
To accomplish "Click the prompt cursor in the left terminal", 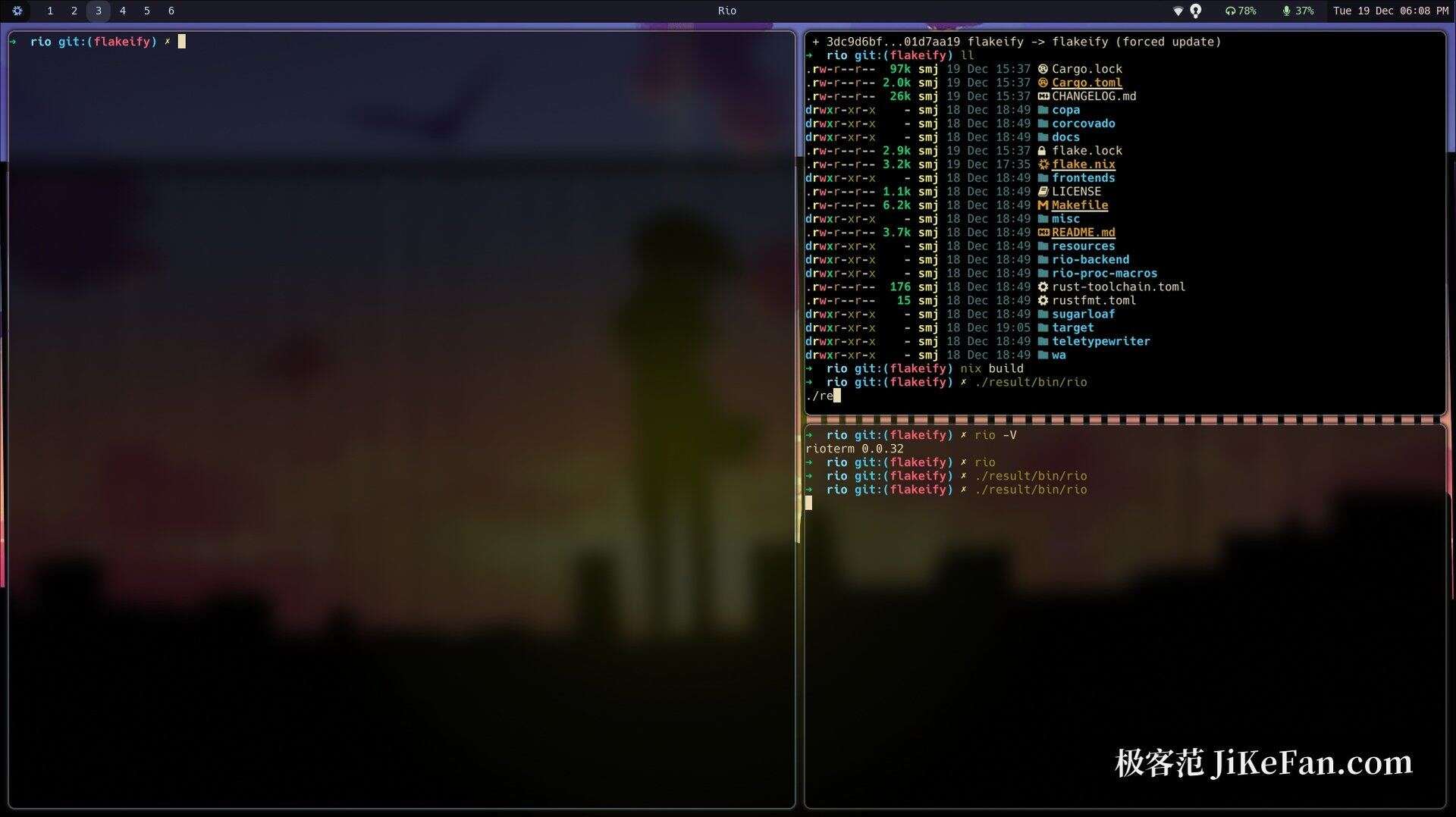I will point(182,42).
